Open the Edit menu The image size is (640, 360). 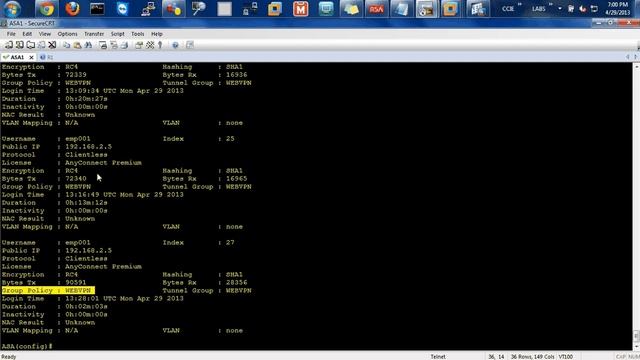[27, 34]
